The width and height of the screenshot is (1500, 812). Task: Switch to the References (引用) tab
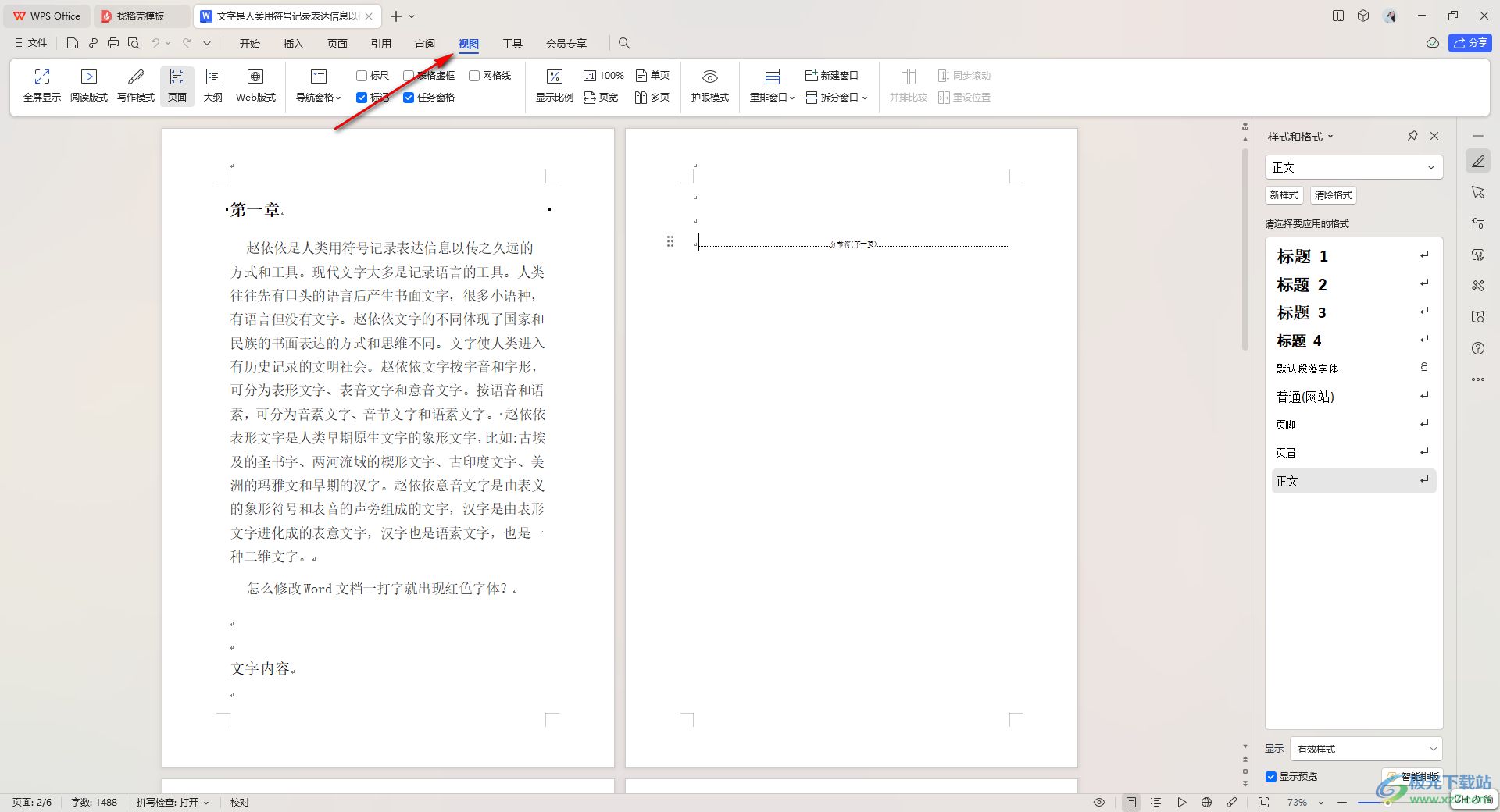click(x=381, y=43)
